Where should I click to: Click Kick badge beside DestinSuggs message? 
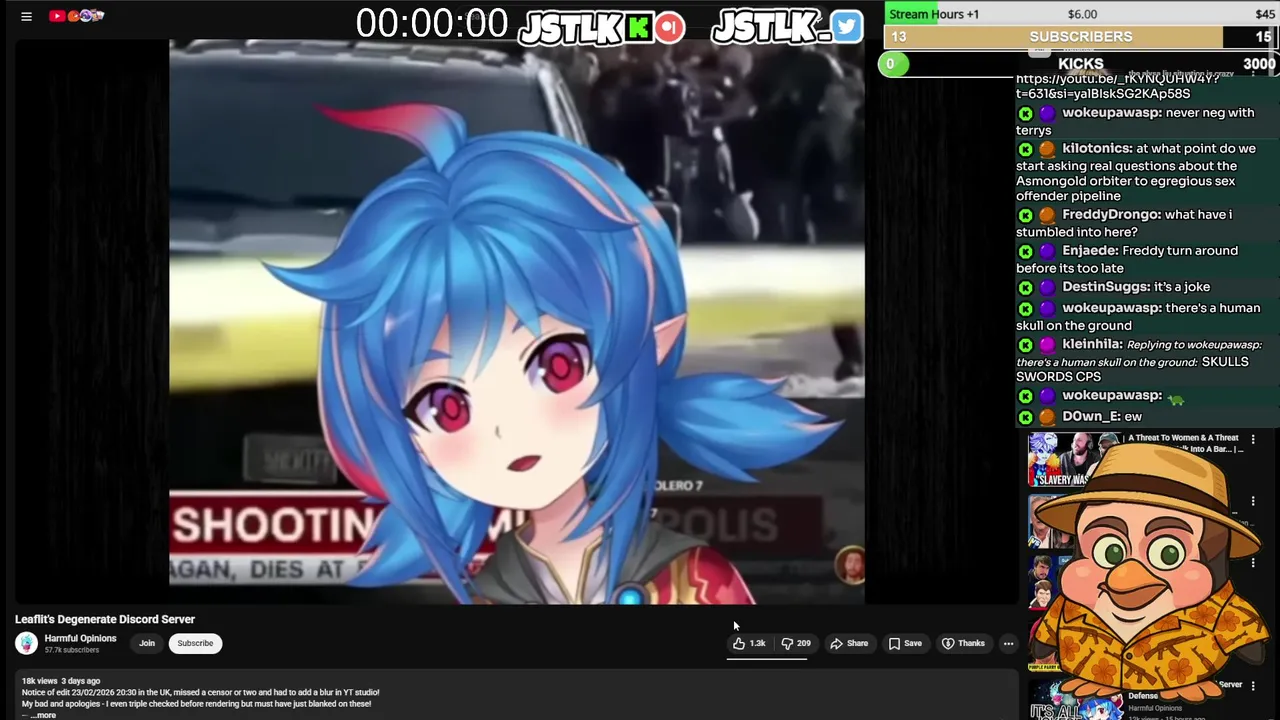(1025, 287)
